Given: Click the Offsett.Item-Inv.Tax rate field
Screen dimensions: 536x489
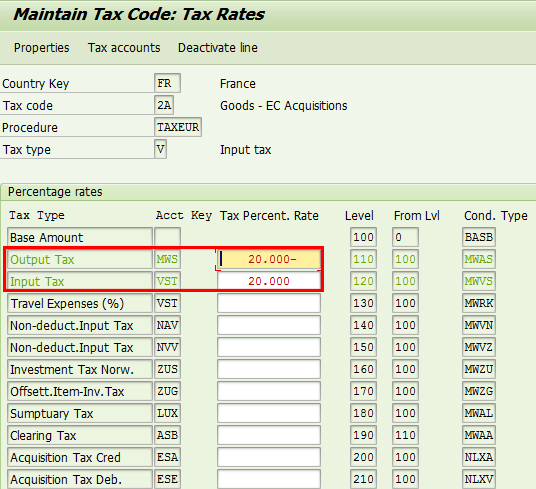Looking at the screenshot, I should pyautogui.click(x=269, y=391).
